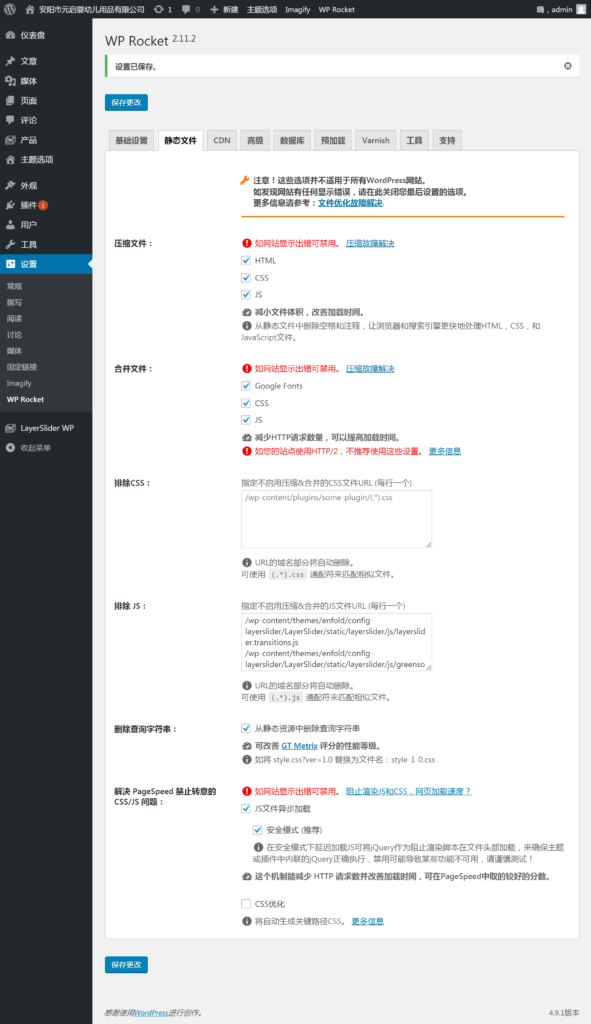Open LayerSlider WP sidebar icon
591x1024 pixels.
point(10,428)
